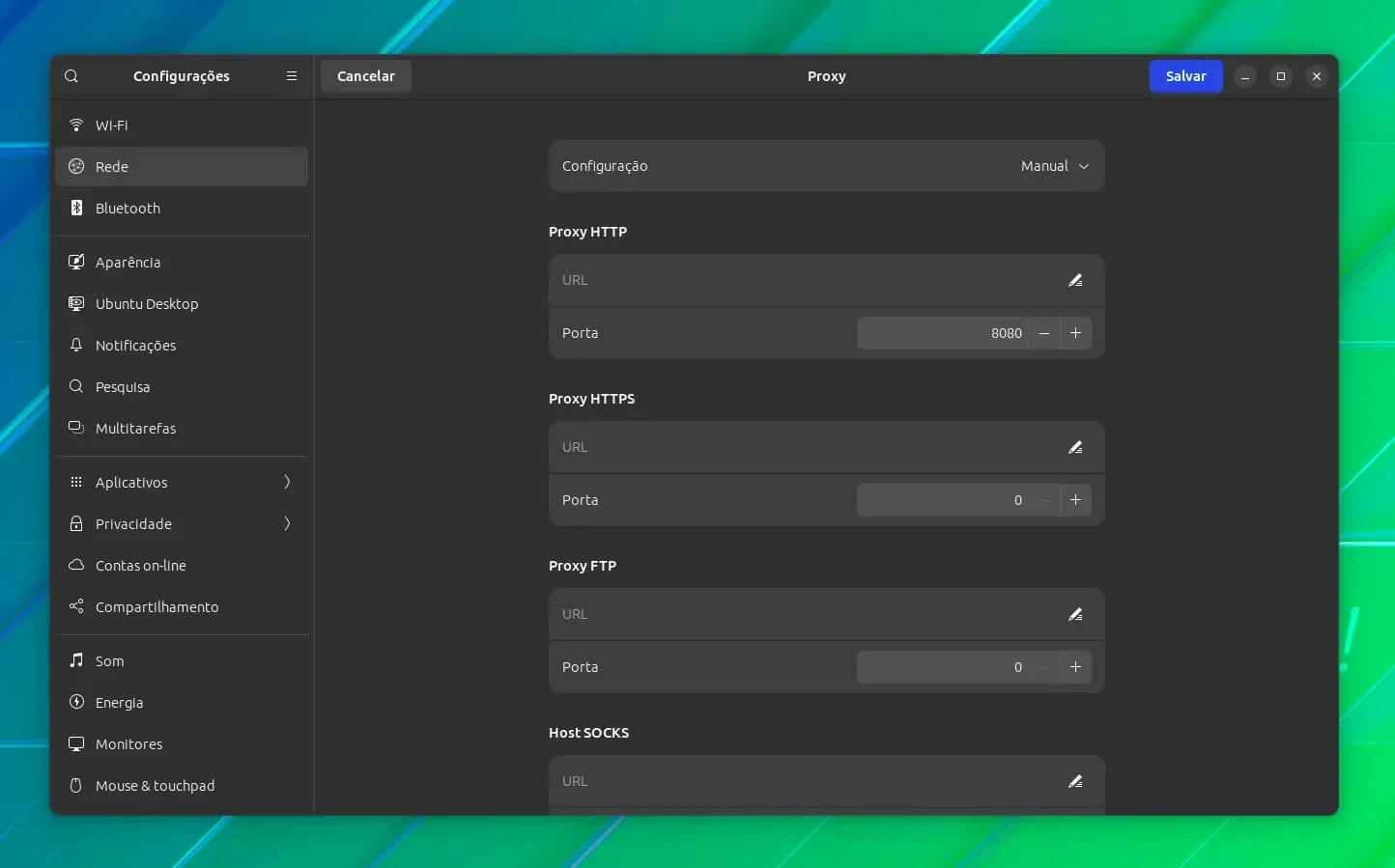Screen dimensions: 1395x868
Task: Go to the Aparência settings
Action: tap(182, 263)
